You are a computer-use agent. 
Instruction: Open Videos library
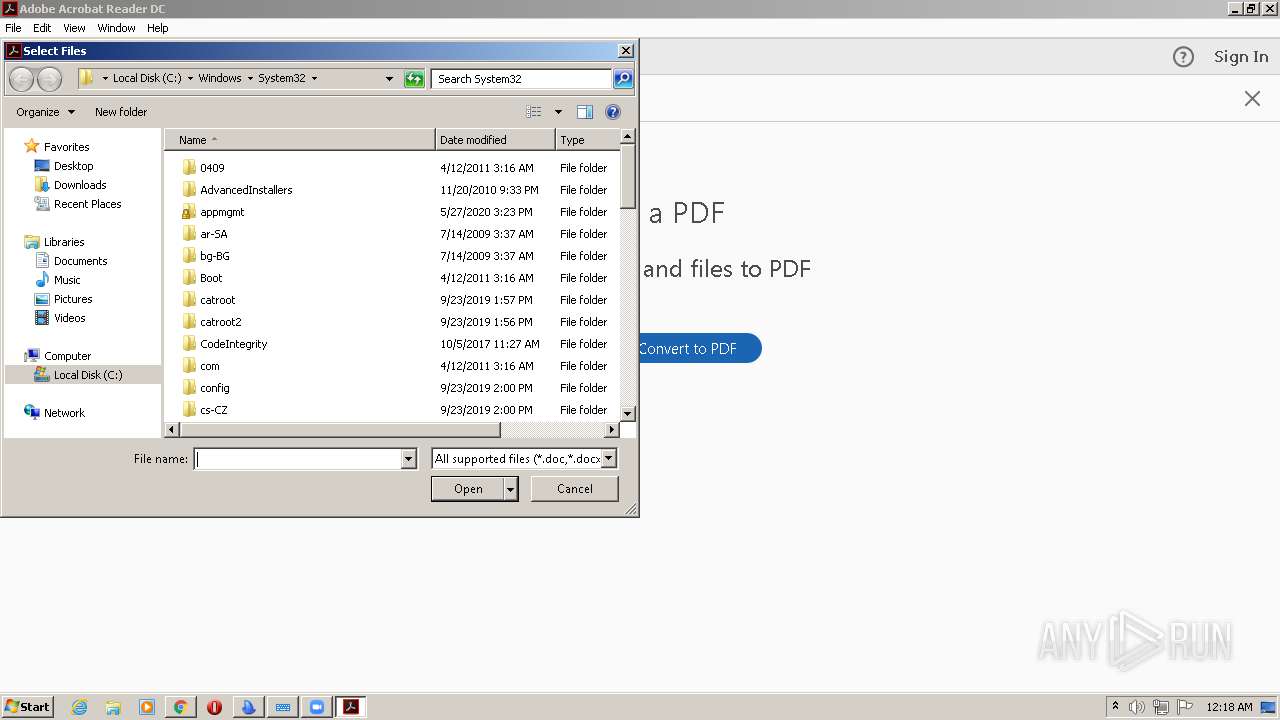[69, 318]
